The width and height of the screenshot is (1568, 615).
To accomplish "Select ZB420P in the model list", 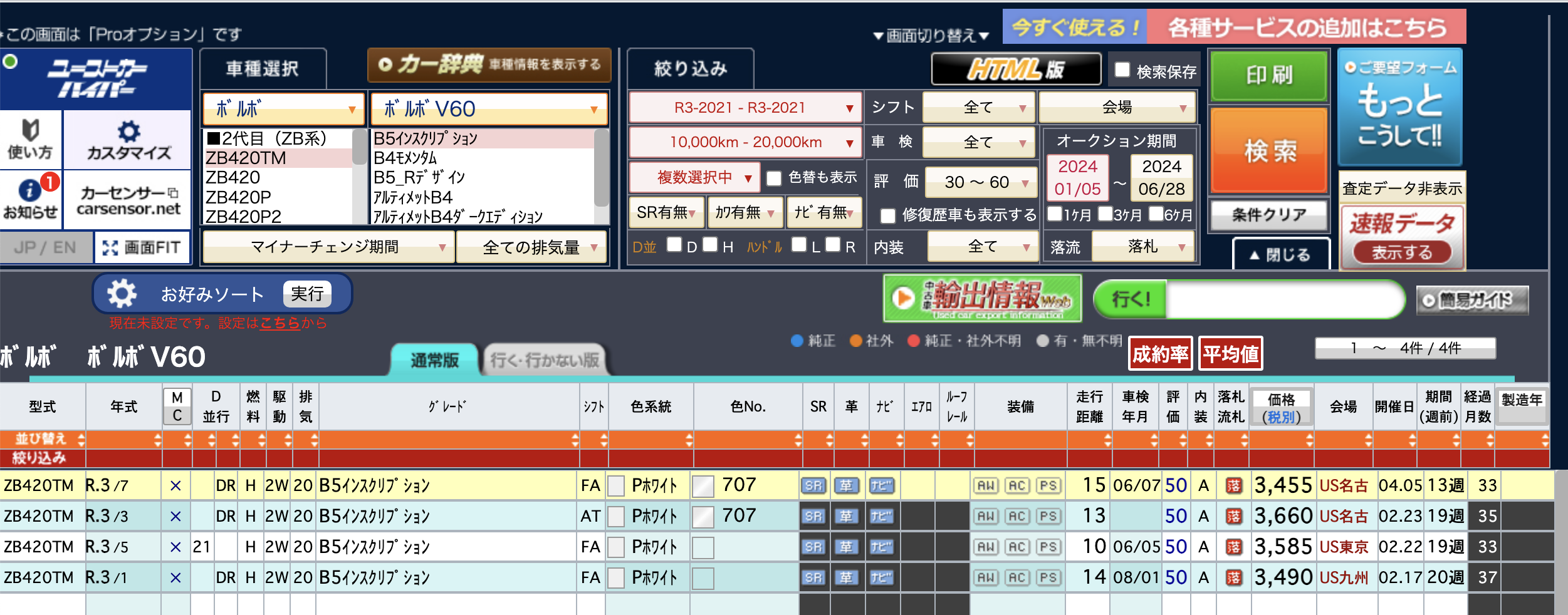I will [278, 197].
